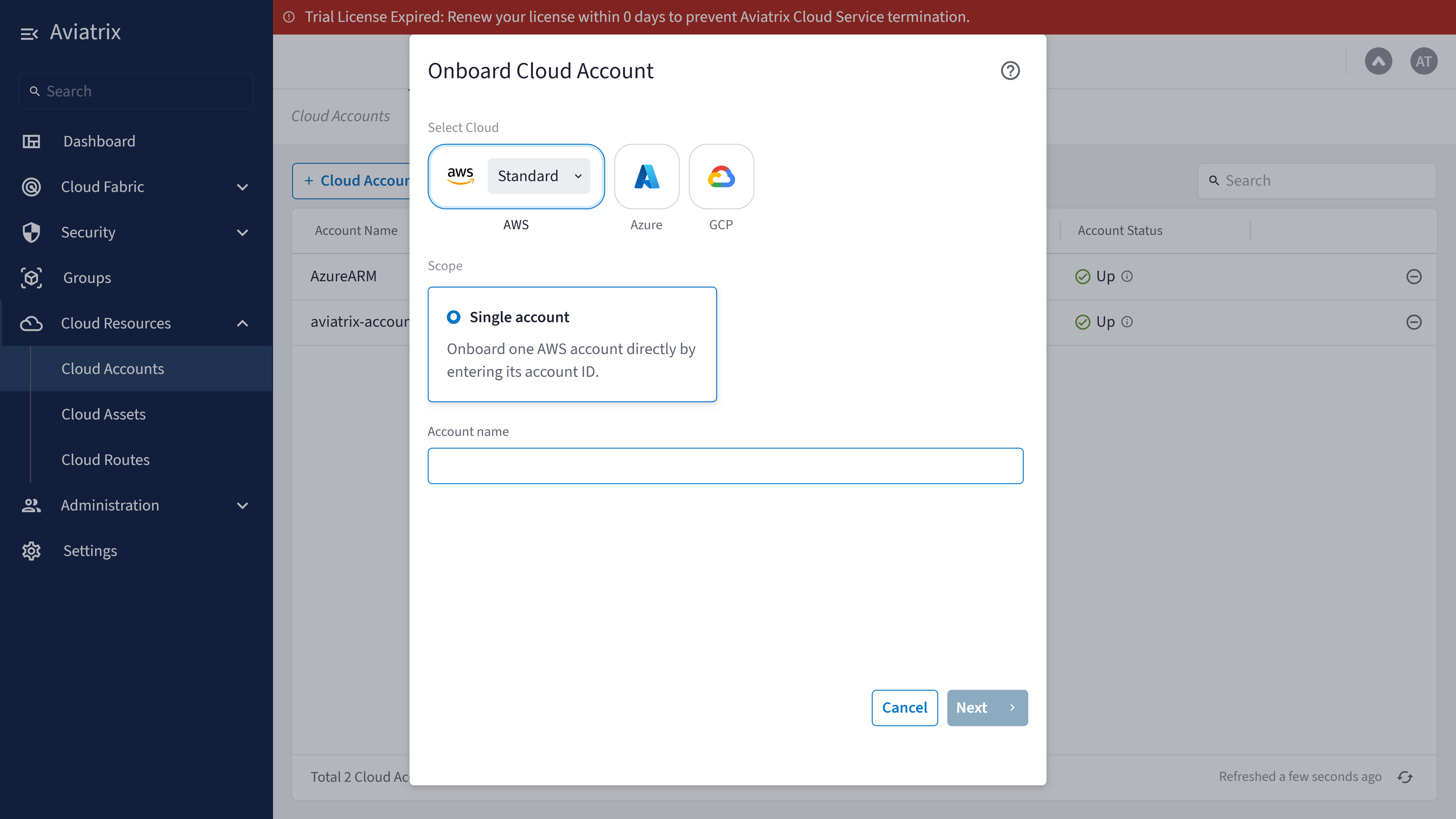Open the AWS Standard type dropdown
Viewport: 1456px width, 819px height.
tap(539, 176)
